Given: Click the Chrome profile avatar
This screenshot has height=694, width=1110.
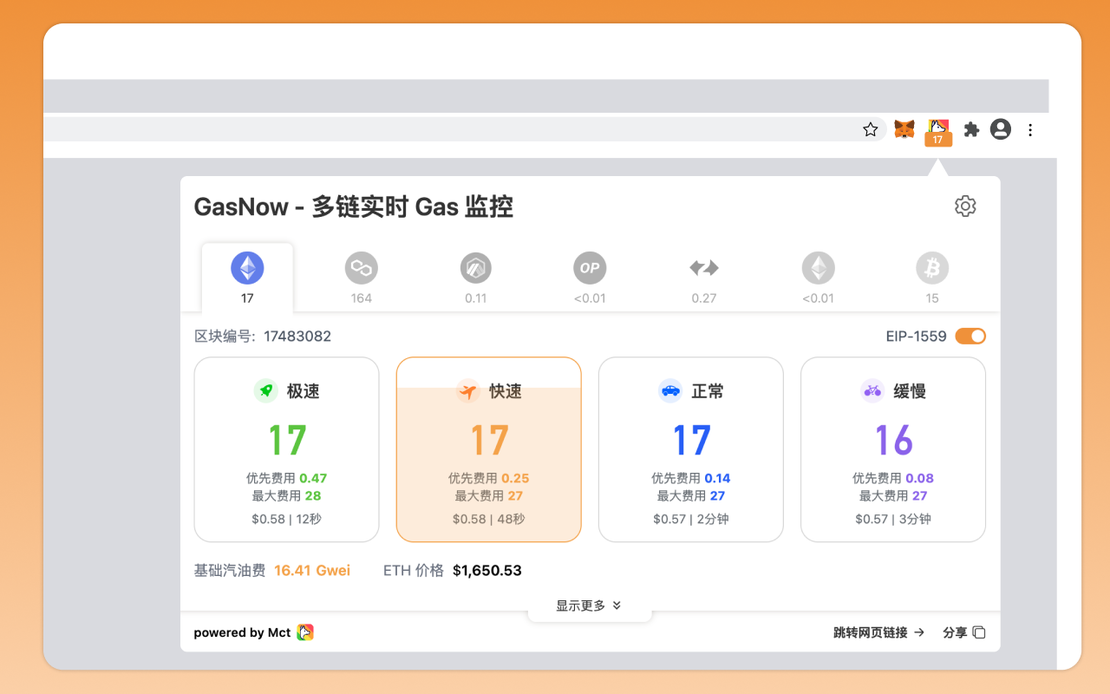Looking at the screenshot, I should tap(1000, 129).
